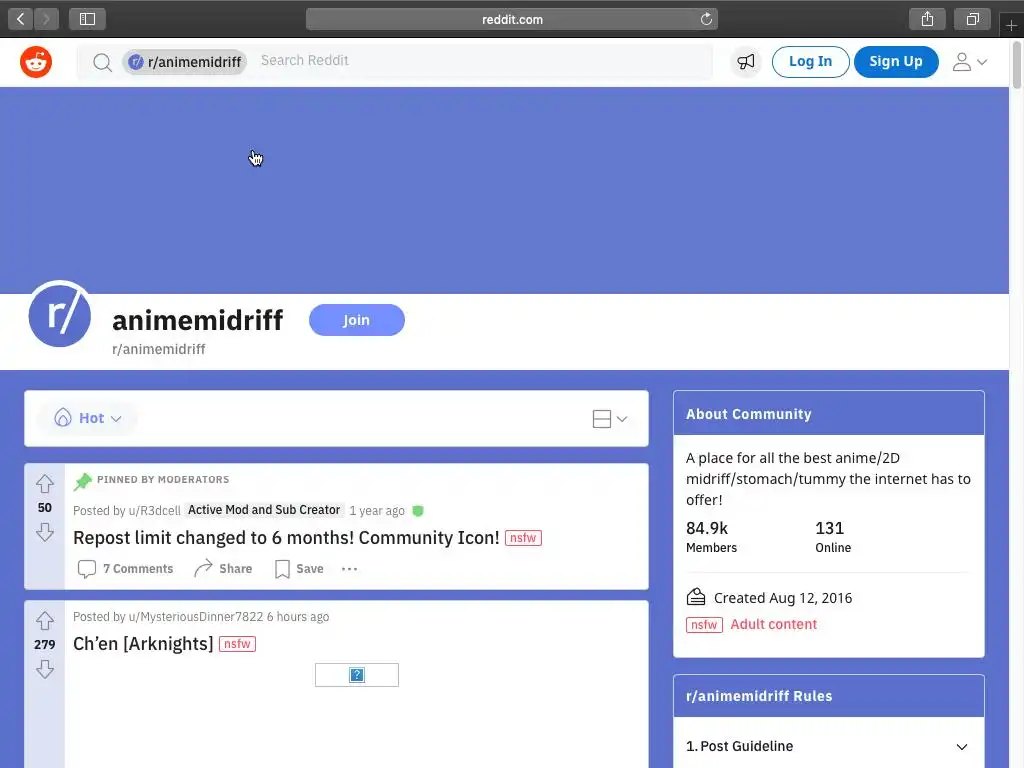This screenshot has height=768, width=1024.
Task: Open the Repost limit changed post title
Action: click(x=286, y=537)
